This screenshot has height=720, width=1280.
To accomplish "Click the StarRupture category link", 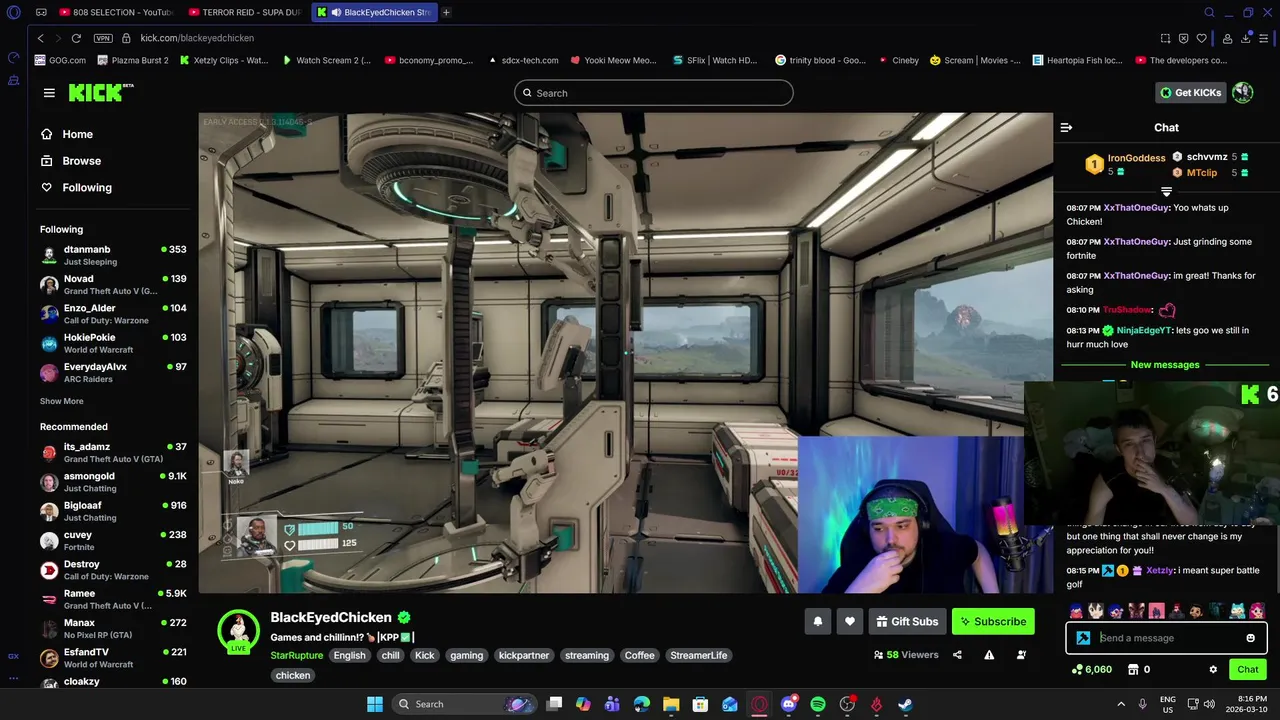I will pos(296,656).
